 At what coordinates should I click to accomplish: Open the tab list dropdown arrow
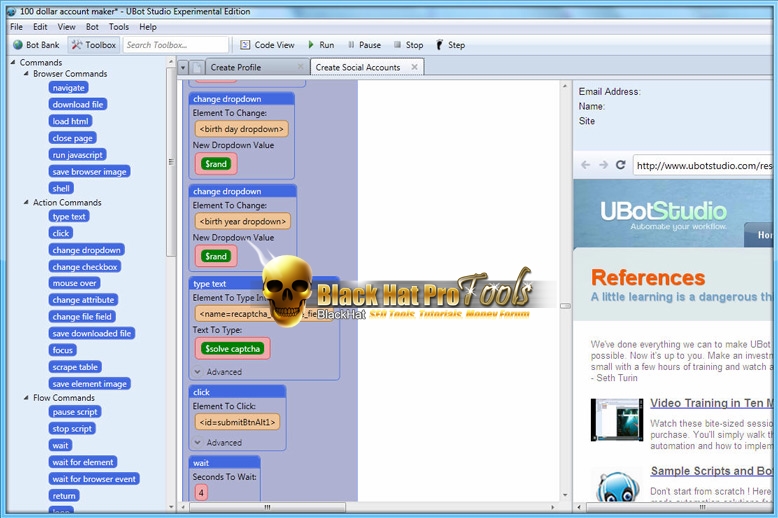coord(183,67)
